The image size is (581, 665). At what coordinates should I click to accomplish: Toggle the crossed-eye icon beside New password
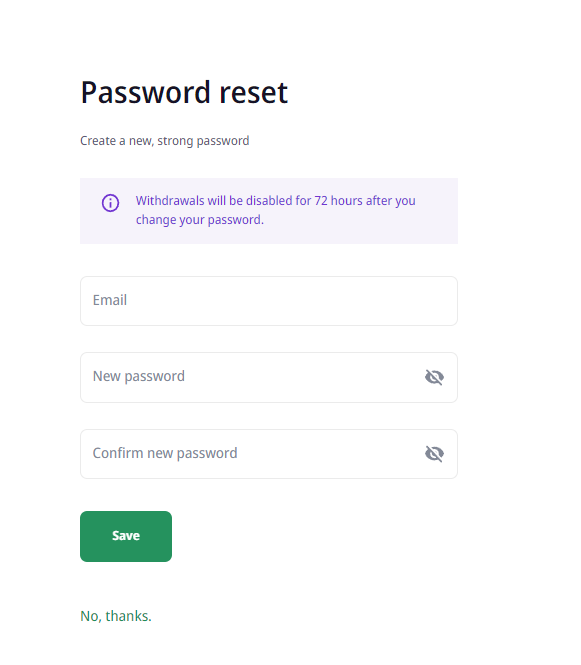(434, 377)
